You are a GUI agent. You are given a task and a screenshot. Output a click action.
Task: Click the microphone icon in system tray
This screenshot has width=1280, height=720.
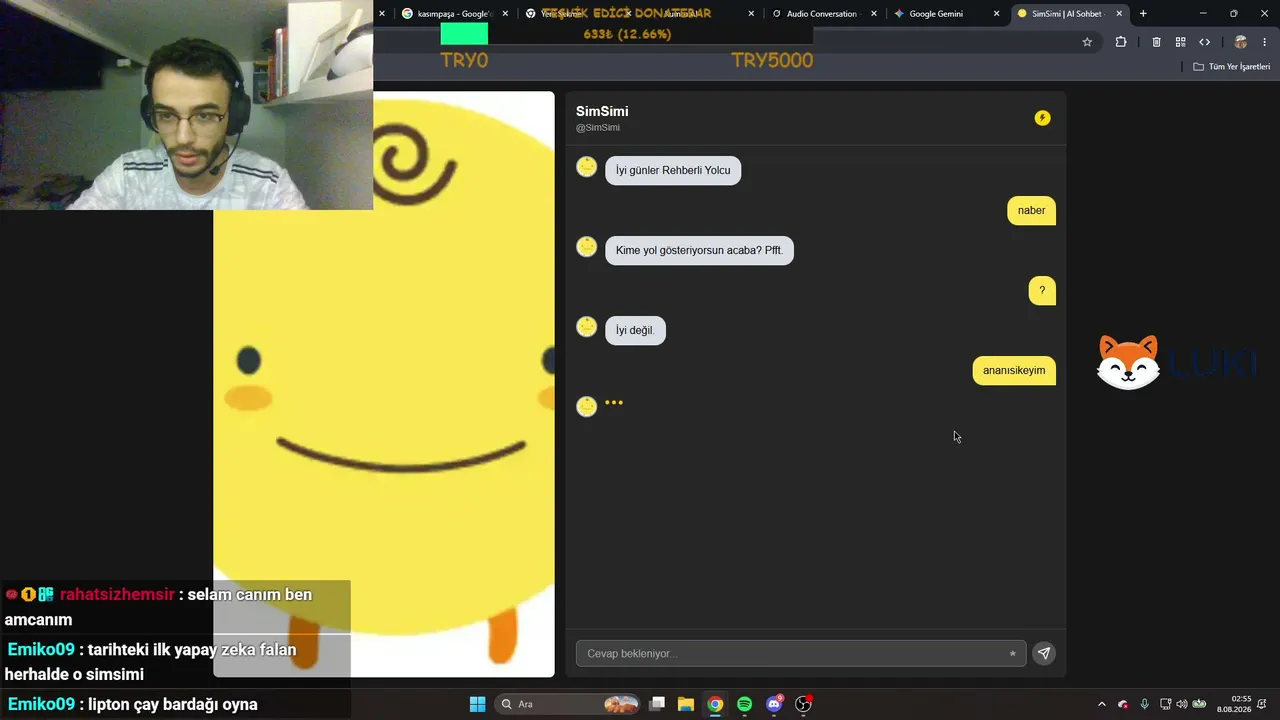[x=1145, y=704]
